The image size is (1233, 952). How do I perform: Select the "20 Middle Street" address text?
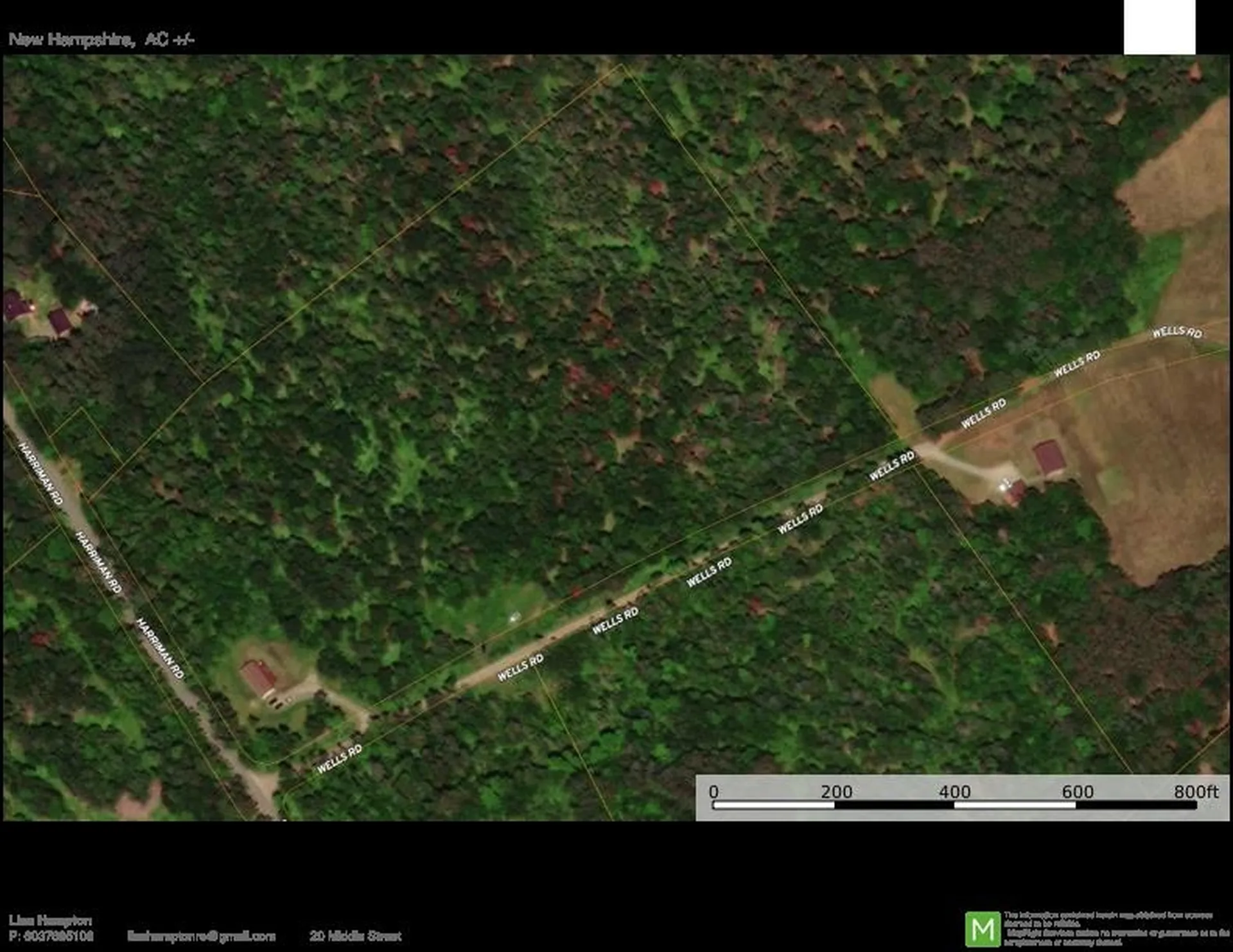point(355,936)
